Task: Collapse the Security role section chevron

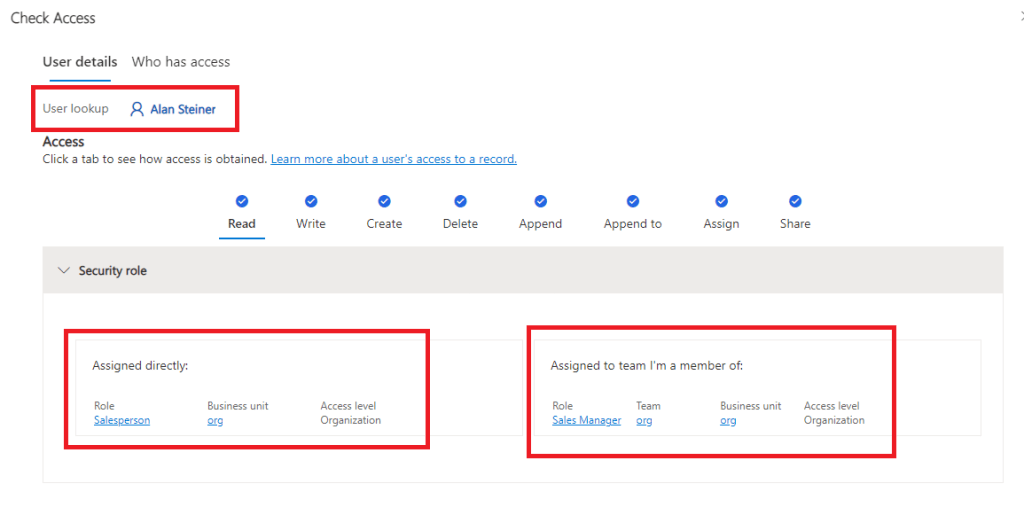Action: (64, 271)
